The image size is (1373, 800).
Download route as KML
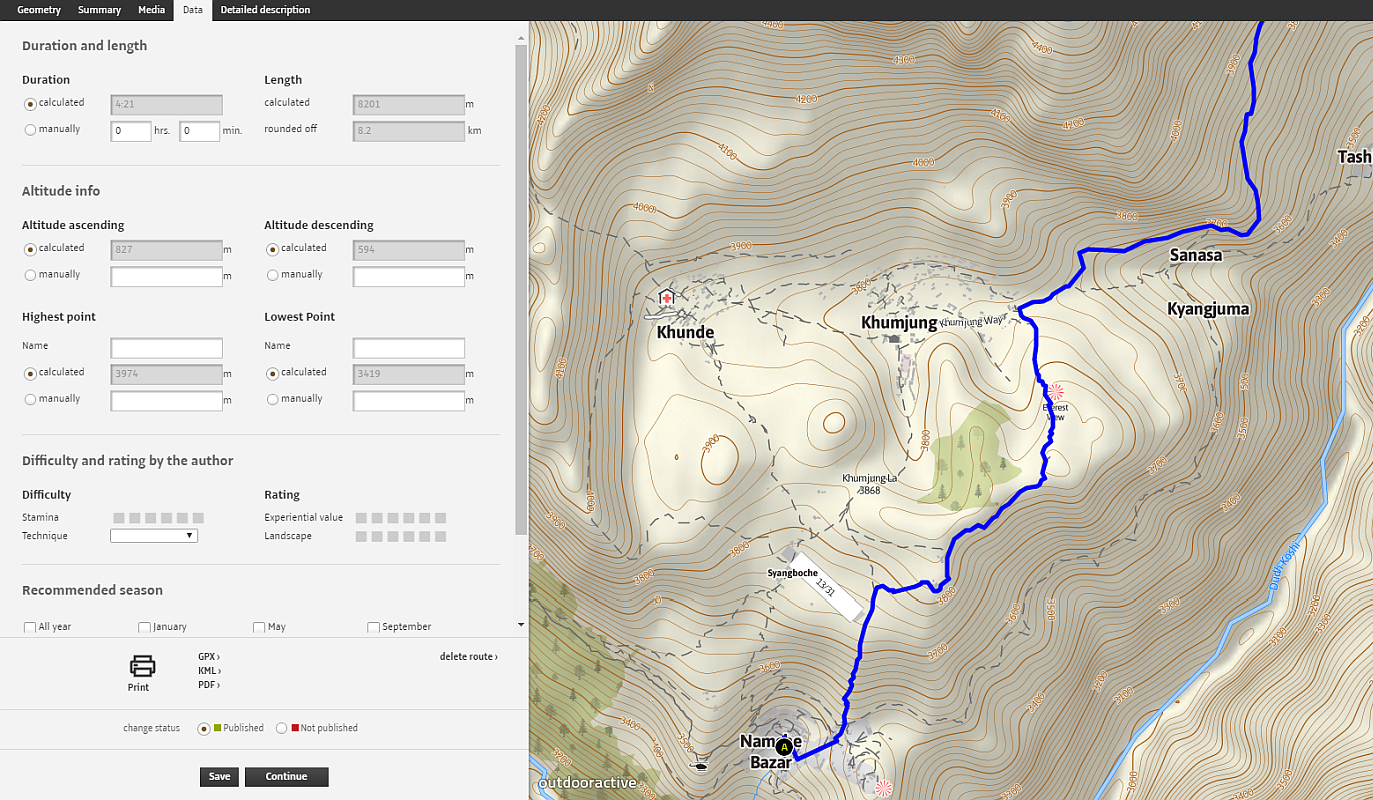click(209, 671)
